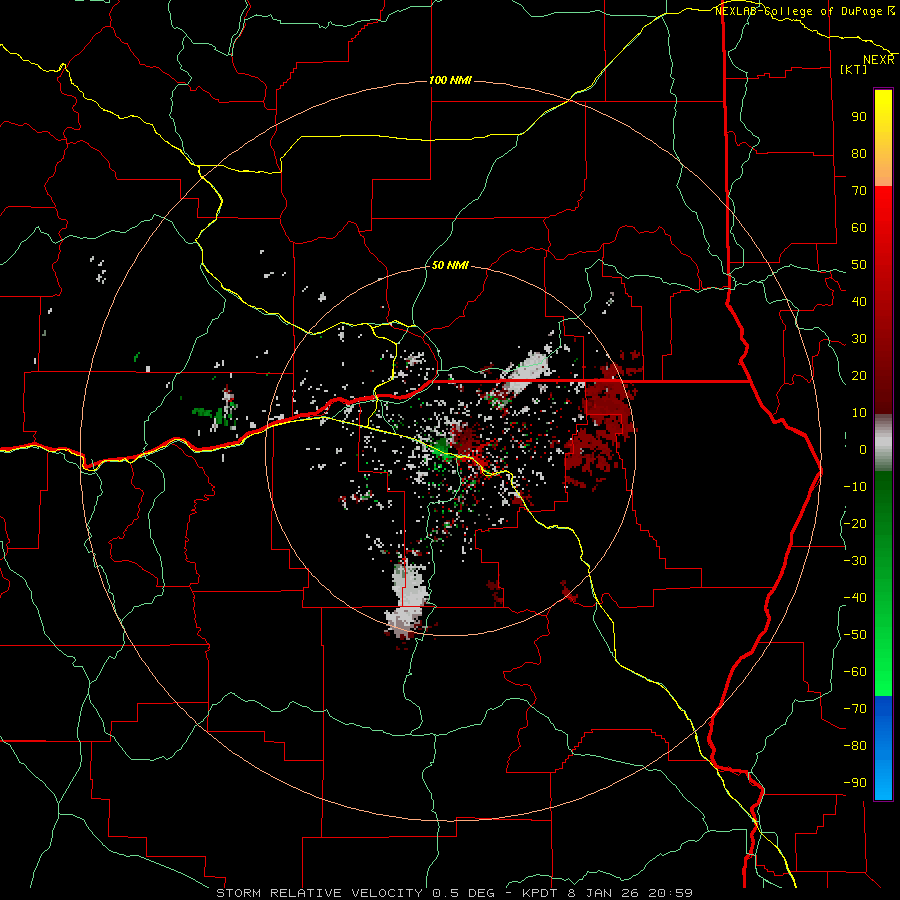Click the "KPDT" station identifier in the footer
This screenshot has height=900, width=900.
540,893
